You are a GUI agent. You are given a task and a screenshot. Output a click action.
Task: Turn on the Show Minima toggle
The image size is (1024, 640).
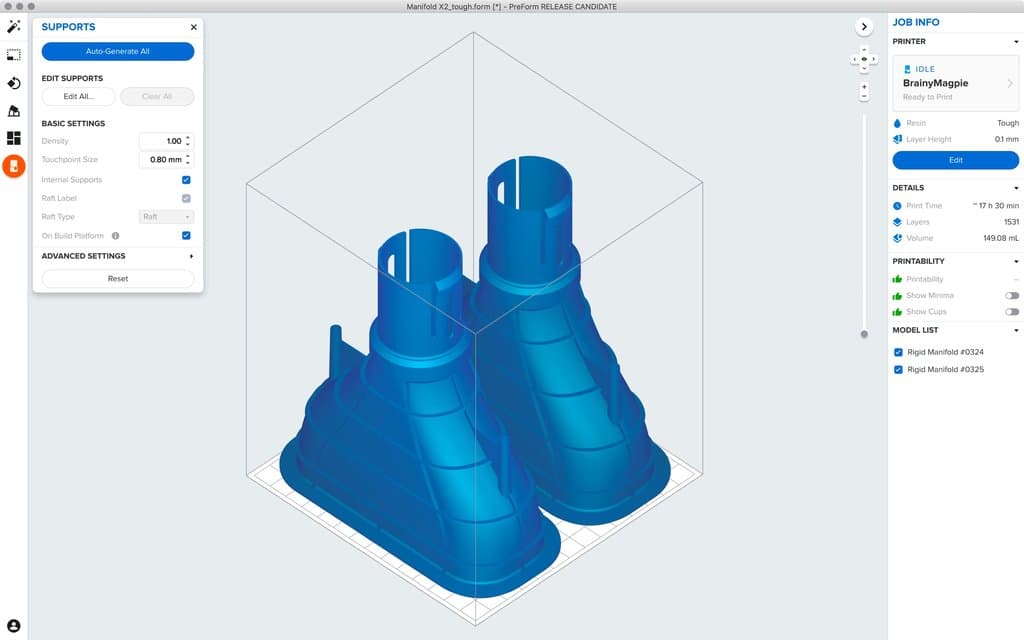[x=1012, y=296]
